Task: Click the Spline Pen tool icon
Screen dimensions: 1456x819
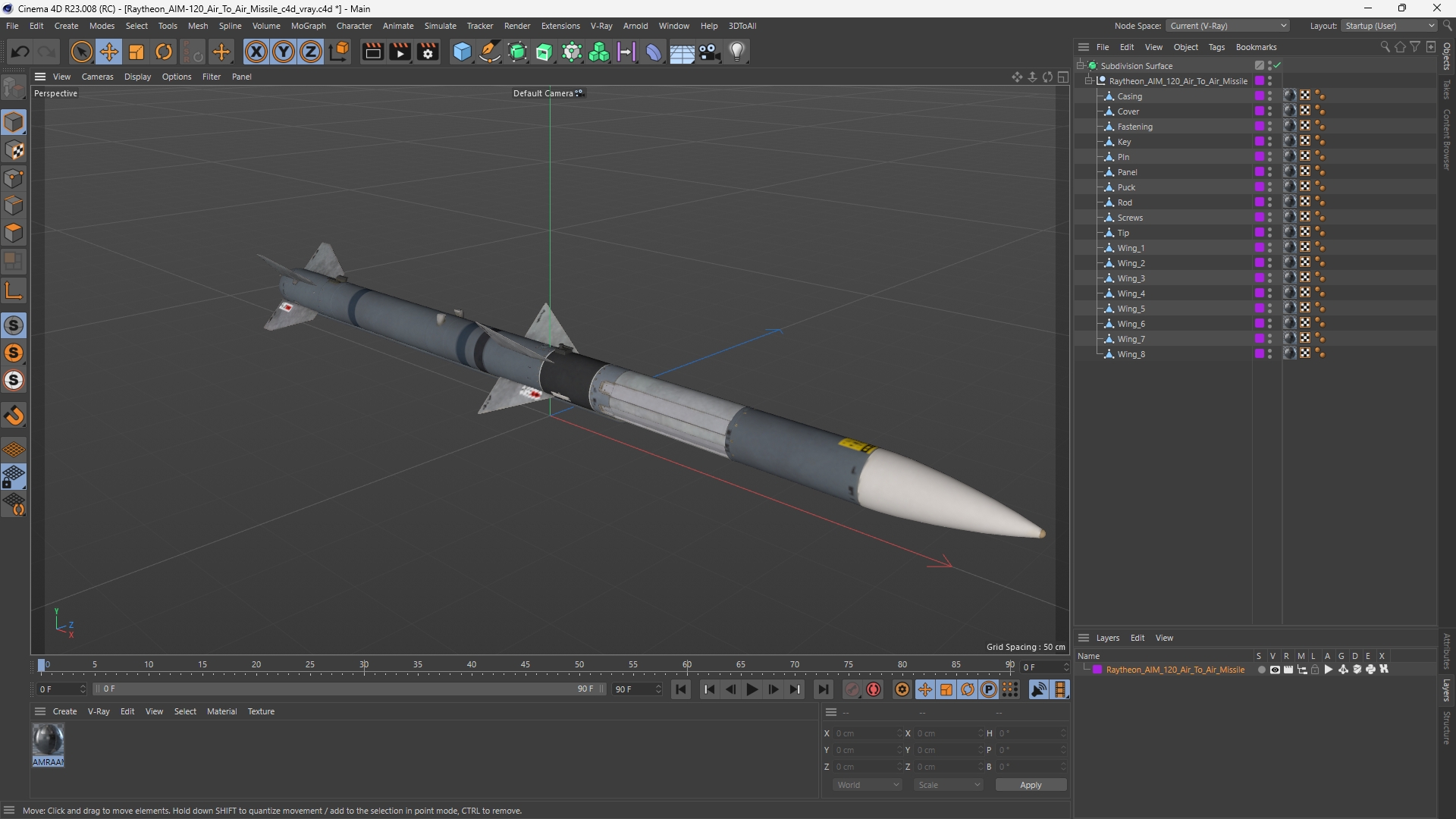Action: pyautogui.click(x=490, y=52)
